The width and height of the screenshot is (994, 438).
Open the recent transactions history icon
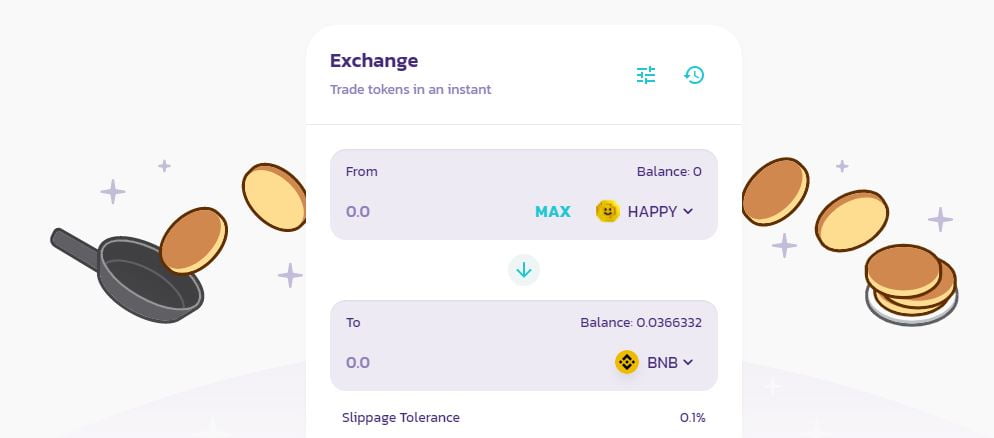(x=694, y=75)
